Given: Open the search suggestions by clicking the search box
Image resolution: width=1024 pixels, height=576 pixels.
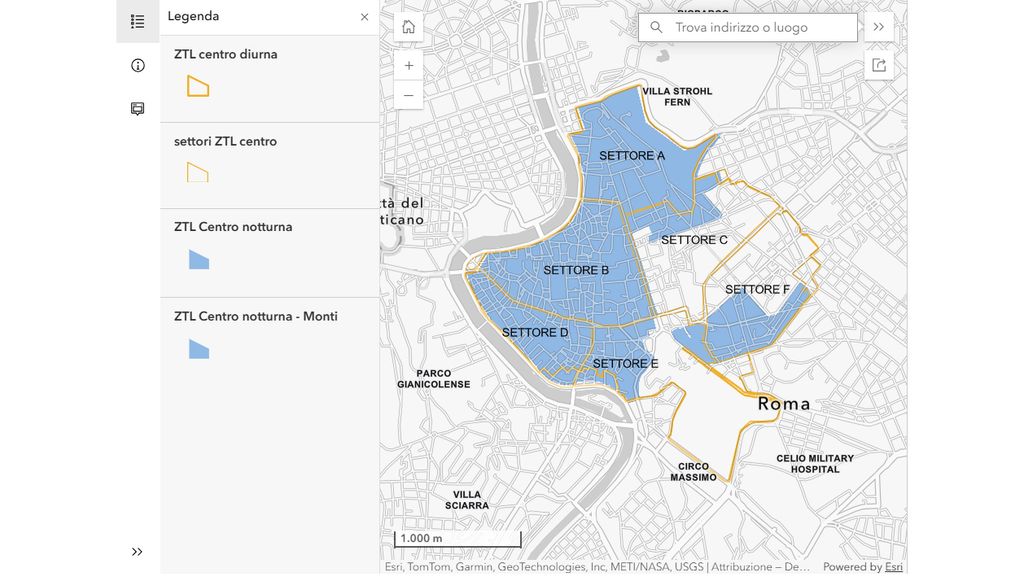Looking at the screenshot, I should point(750,27).
